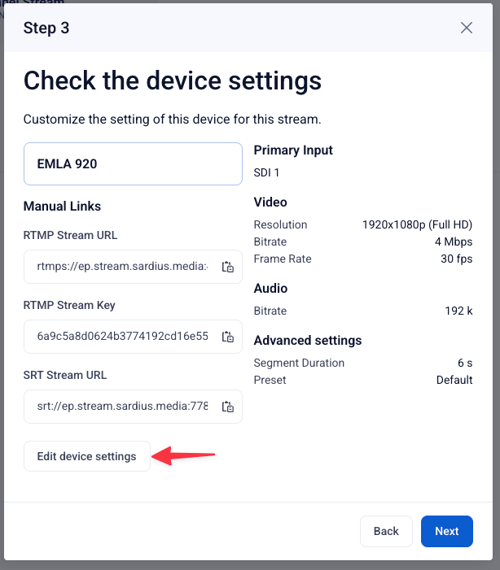Go to Next step
Viewport: 500px width, 570px height.
tap(447, 531)
